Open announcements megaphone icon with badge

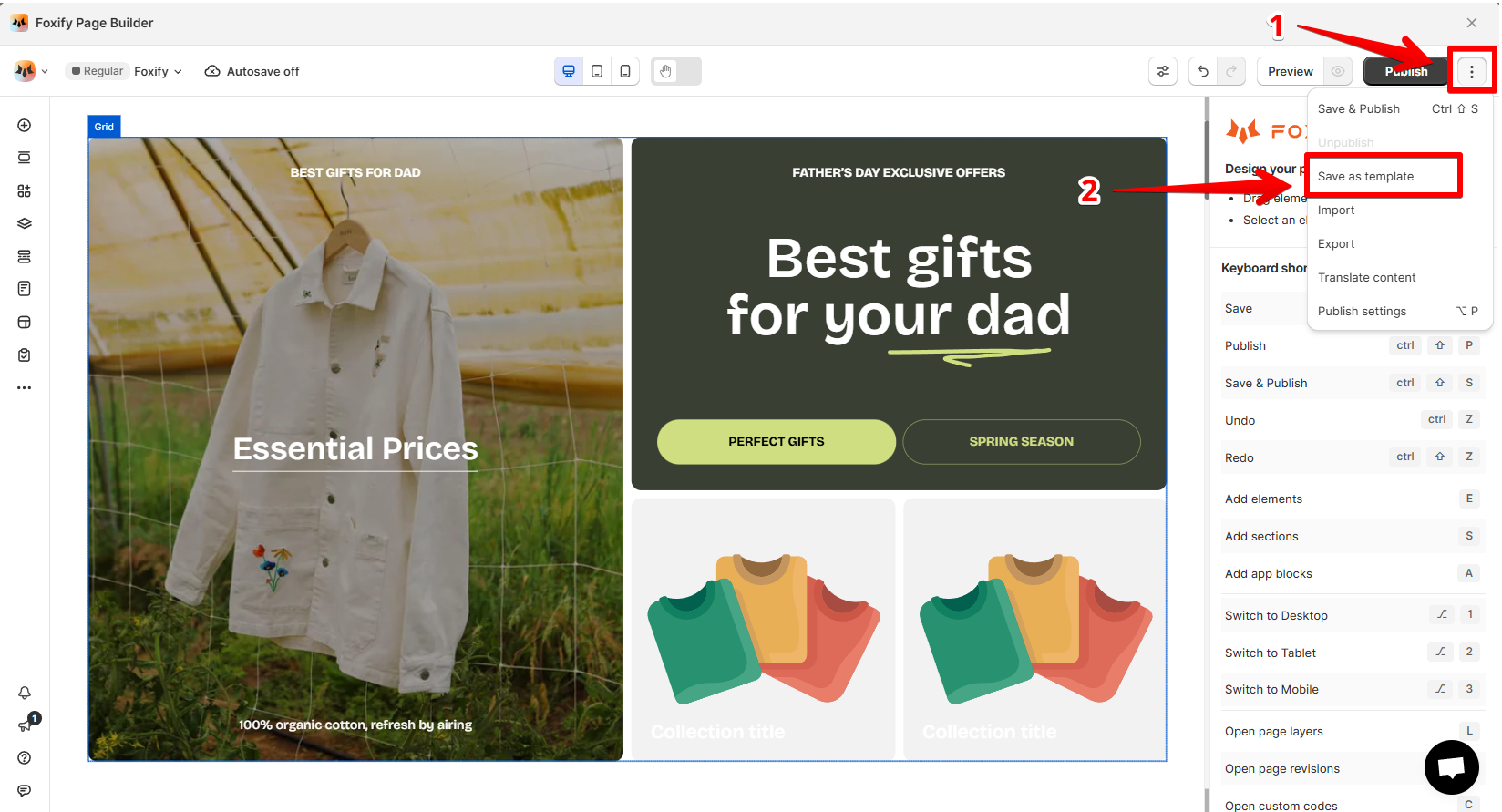coord(26,724)
